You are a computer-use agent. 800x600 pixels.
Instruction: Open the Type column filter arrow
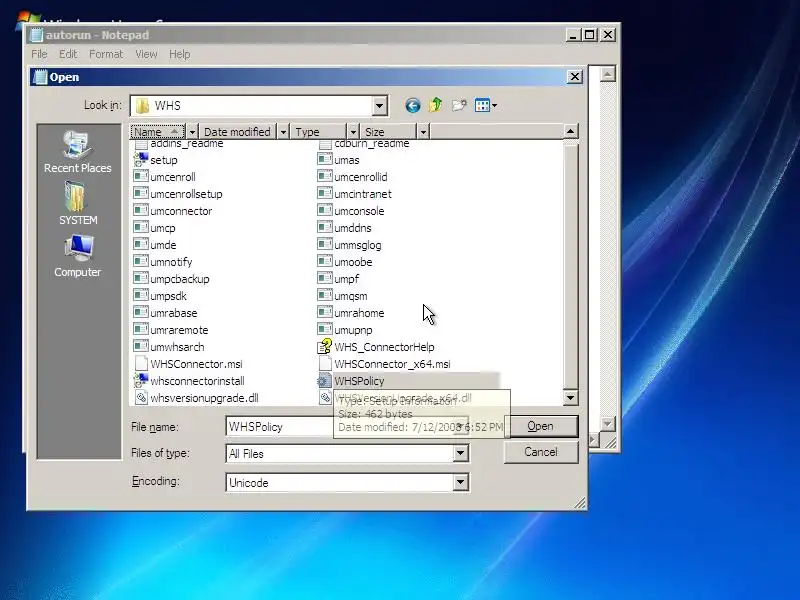(x=353, y=132)
